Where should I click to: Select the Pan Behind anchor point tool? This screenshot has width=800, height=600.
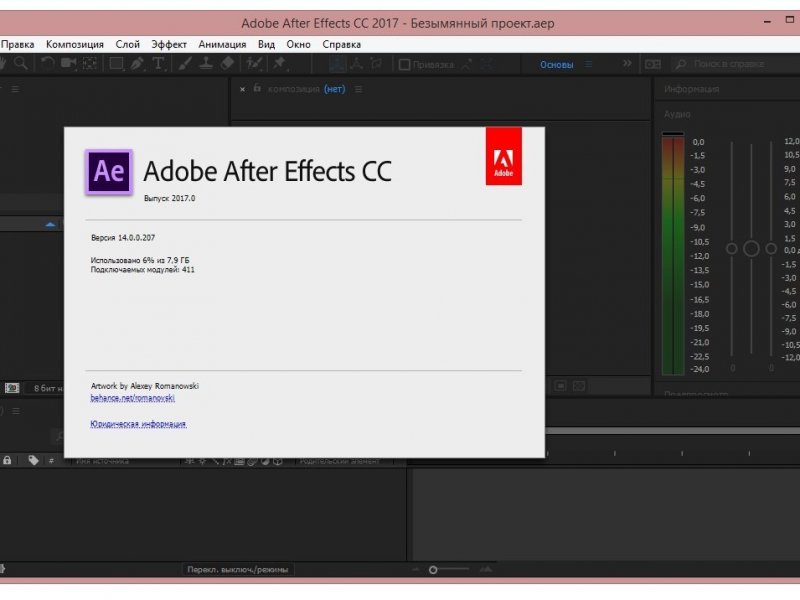click(x=90, y=64)
